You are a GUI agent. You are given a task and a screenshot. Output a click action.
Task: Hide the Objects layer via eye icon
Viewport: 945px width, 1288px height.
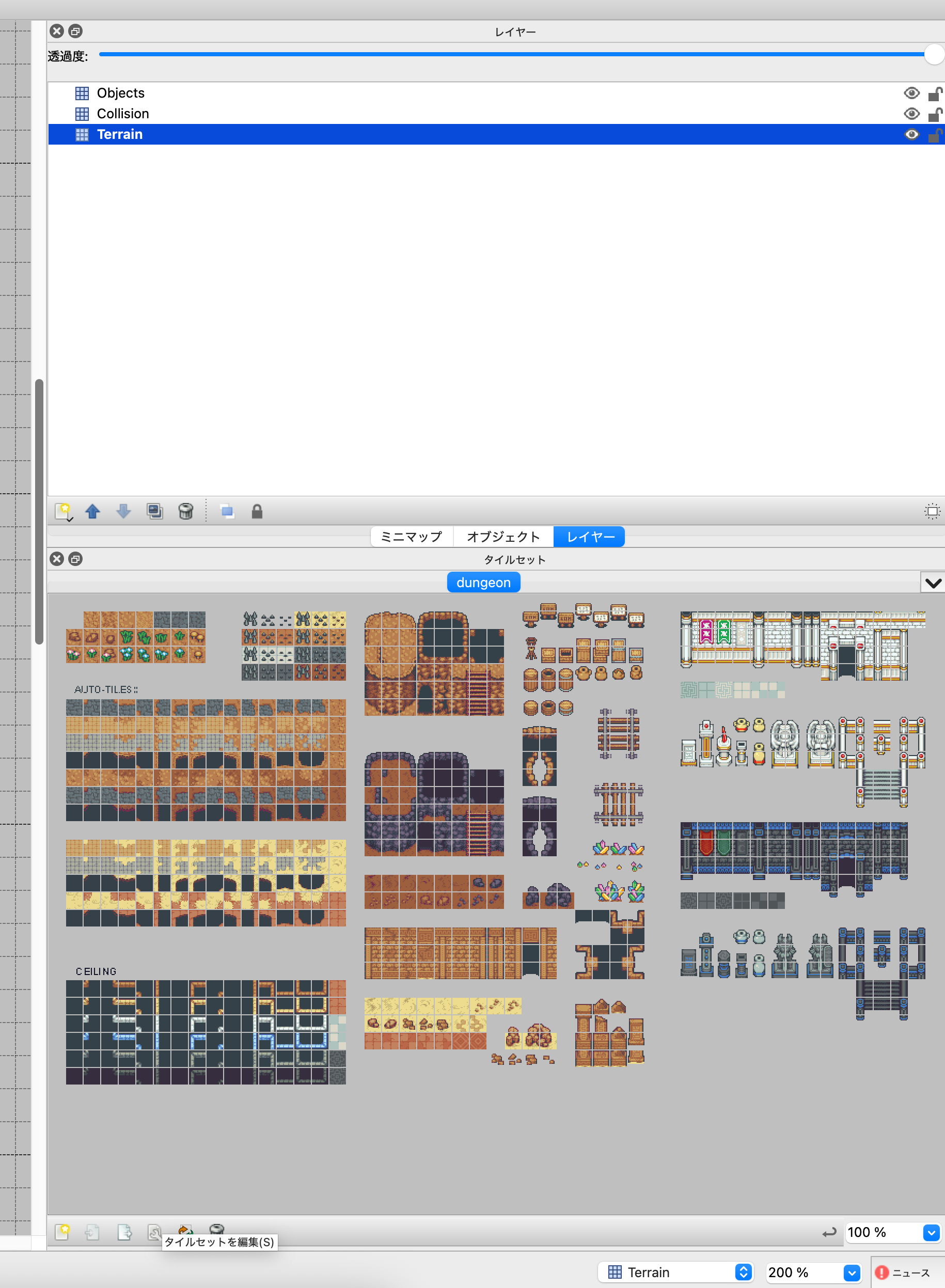pos(911,93)
